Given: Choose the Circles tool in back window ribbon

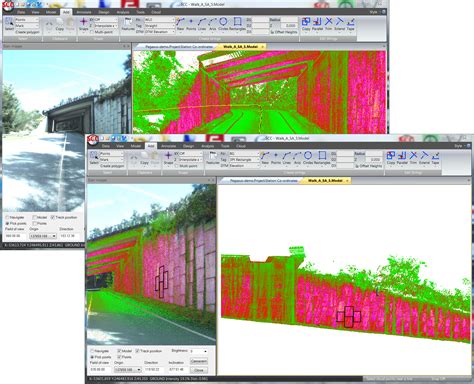Looking at the screenshot, I should point(223,24).
